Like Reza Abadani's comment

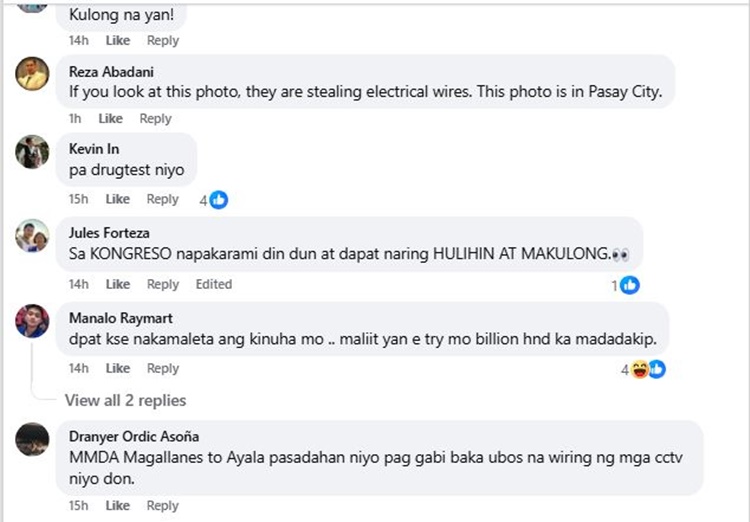click(111, 118)
